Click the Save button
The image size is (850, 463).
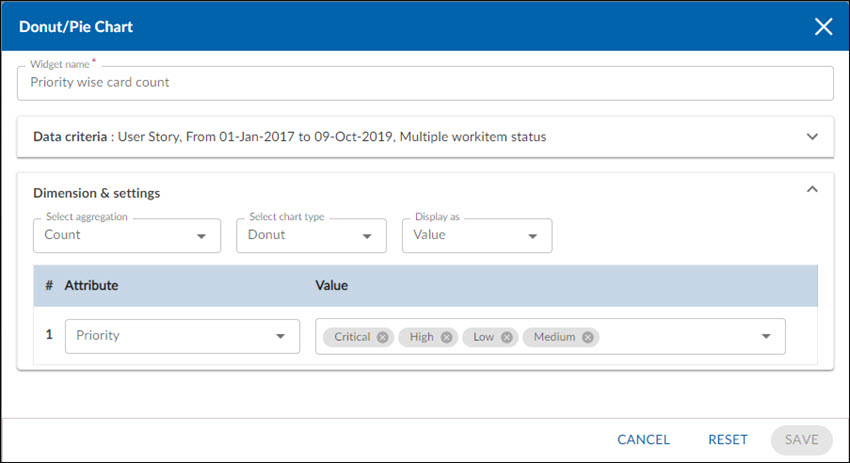tap(801, 439)
